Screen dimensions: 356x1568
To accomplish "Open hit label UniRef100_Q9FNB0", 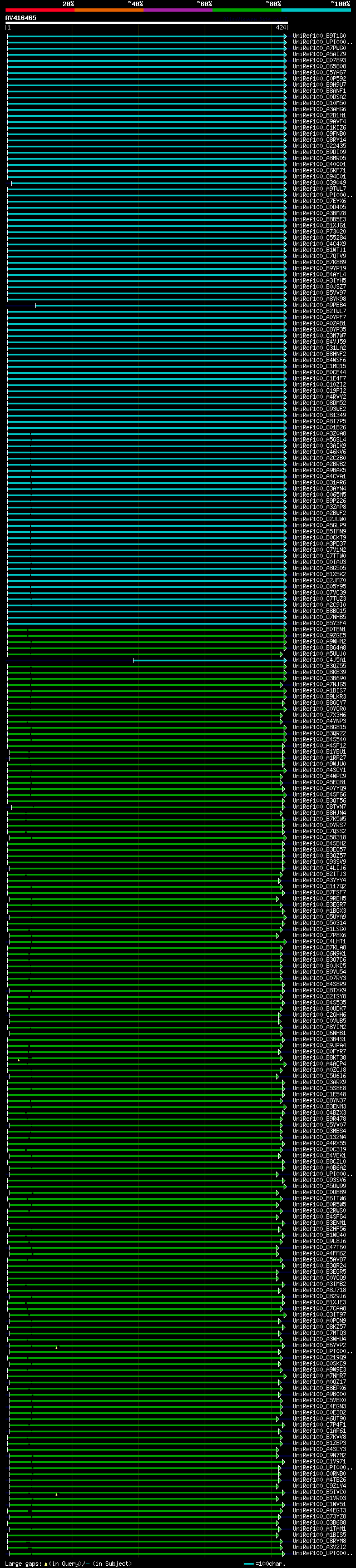I will (319, 133).
